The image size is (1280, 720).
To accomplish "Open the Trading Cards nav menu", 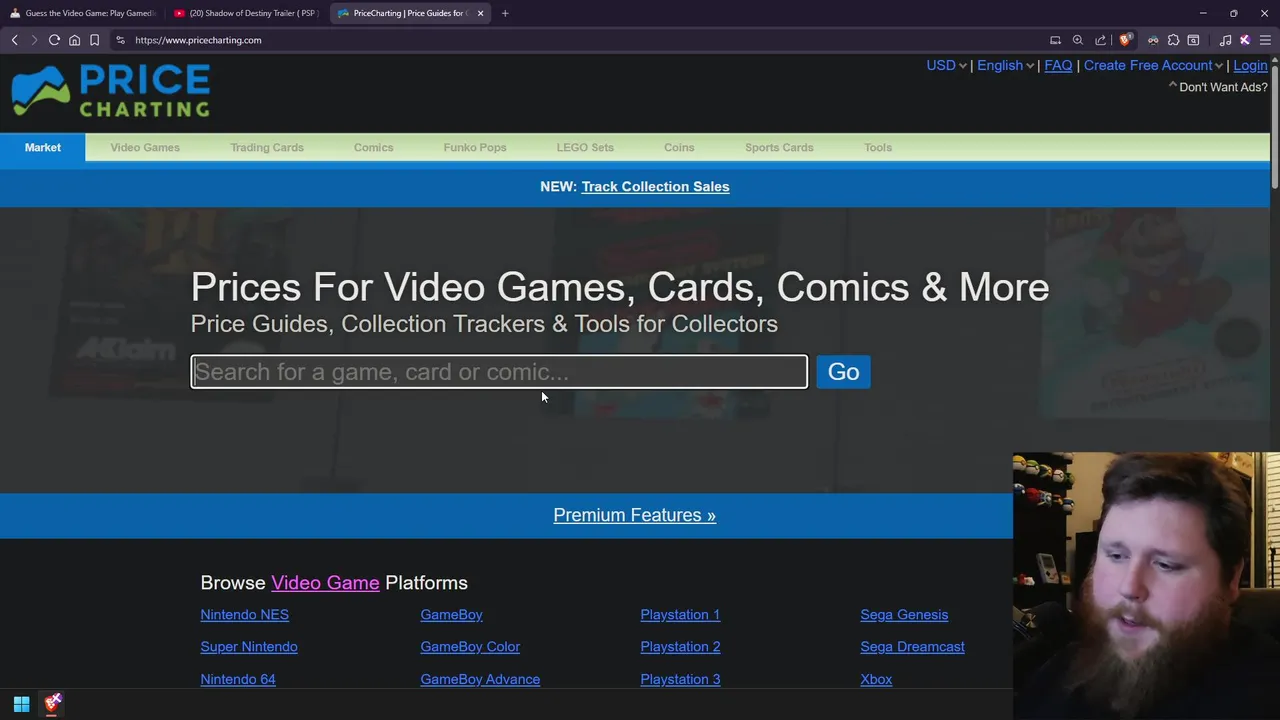I will point(267,147).
